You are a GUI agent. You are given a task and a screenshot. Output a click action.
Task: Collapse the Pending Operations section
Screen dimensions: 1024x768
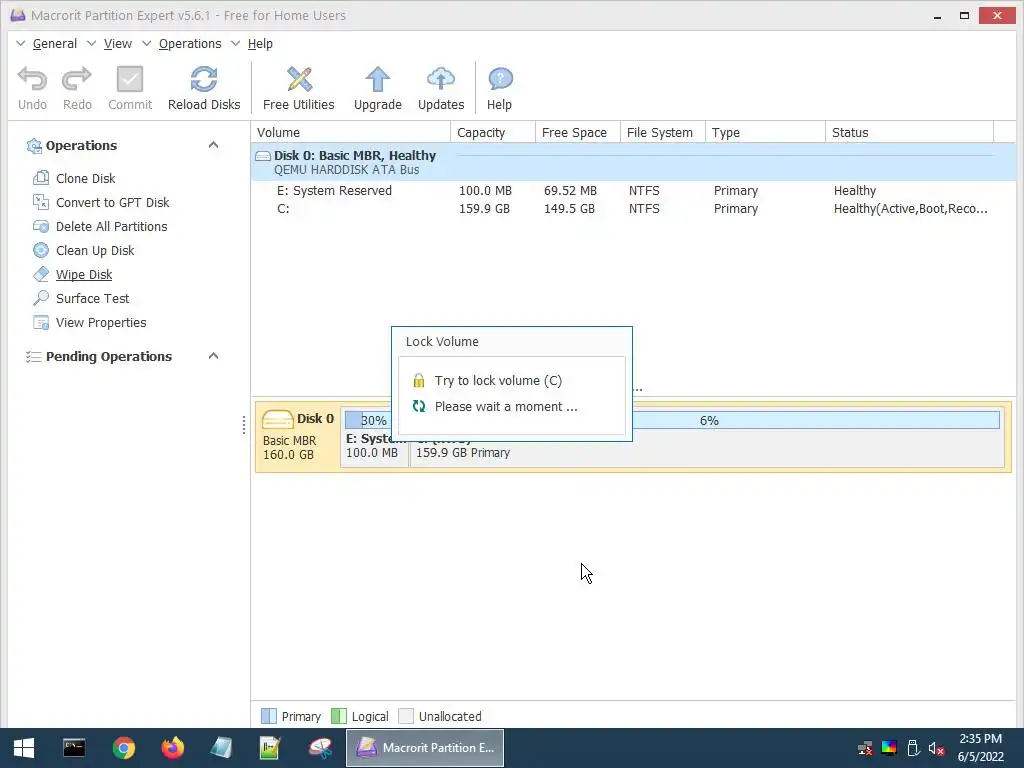click(213, 356)
